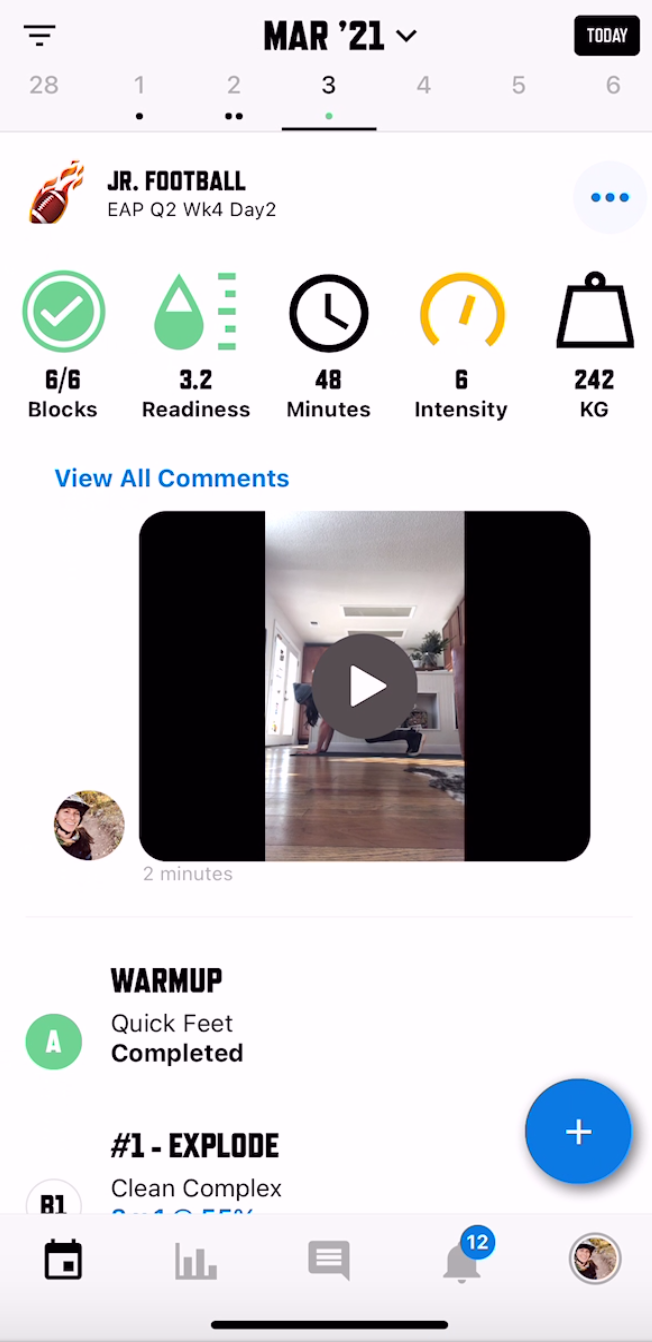Open the Readiness droplet indicator
The image size is (652, 1342).
[196, 312]
